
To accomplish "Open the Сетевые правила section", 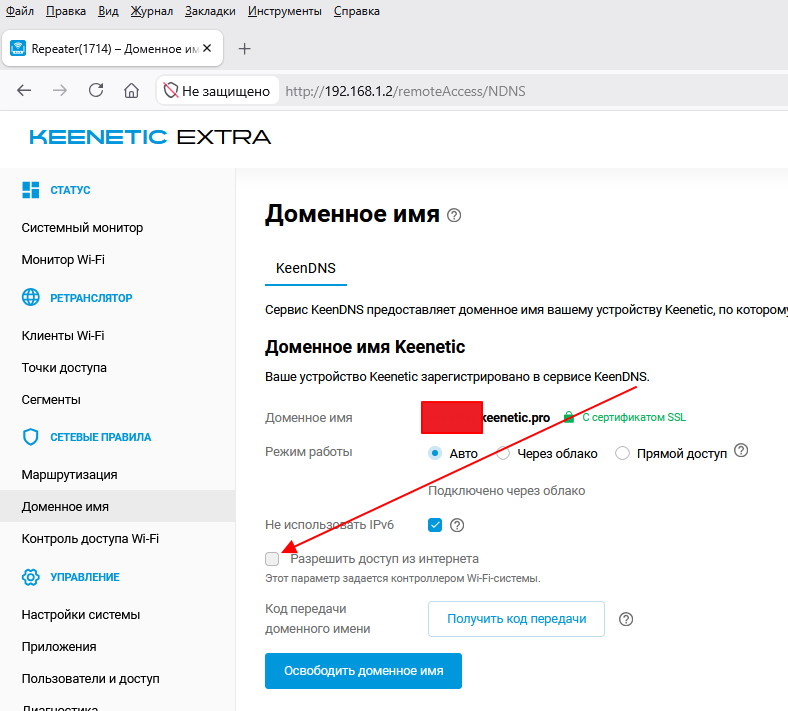I will (x=101, y=437).
